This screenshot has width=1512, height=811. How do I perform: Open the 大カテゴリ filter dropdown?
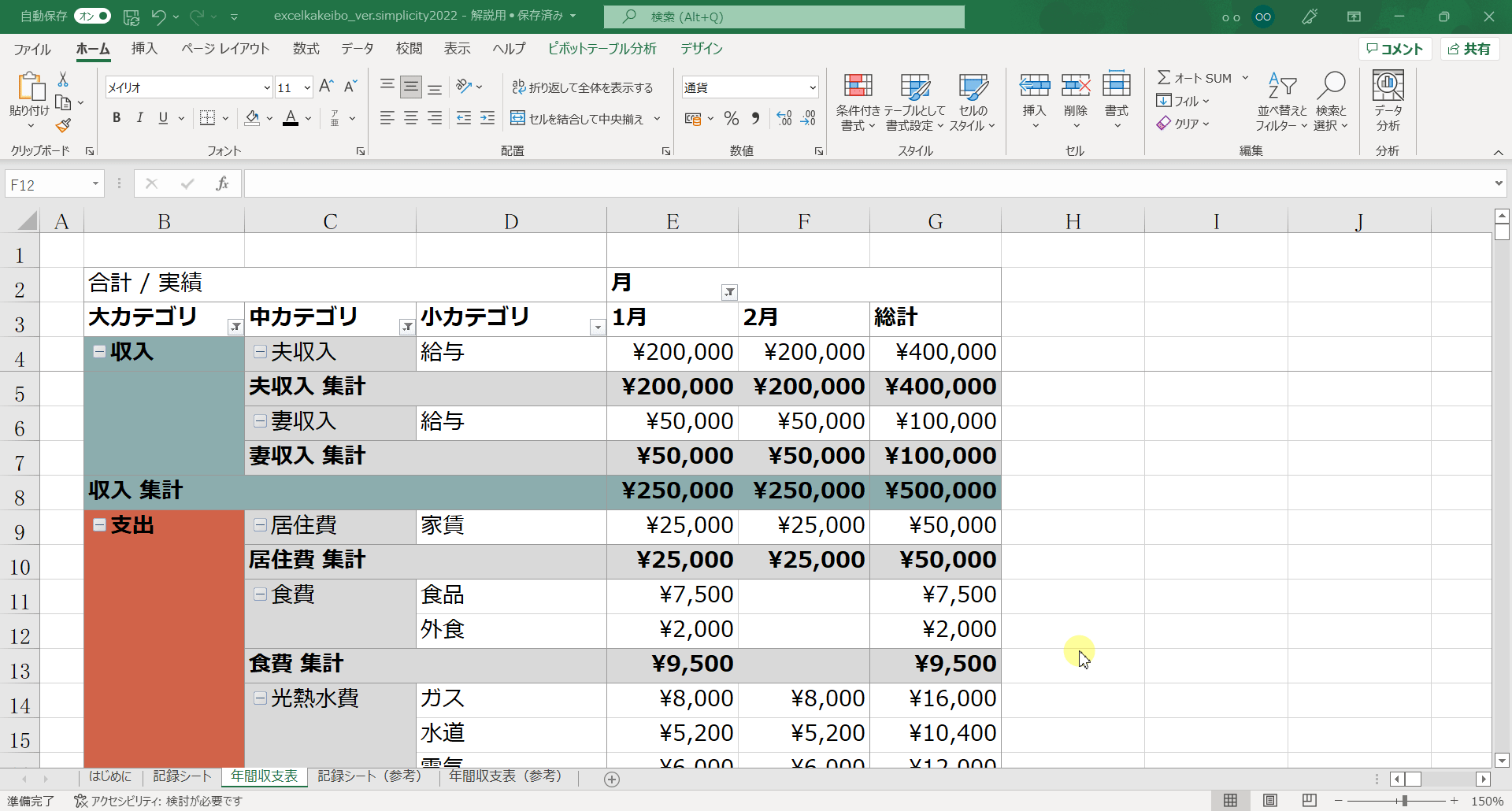(235, 327)
